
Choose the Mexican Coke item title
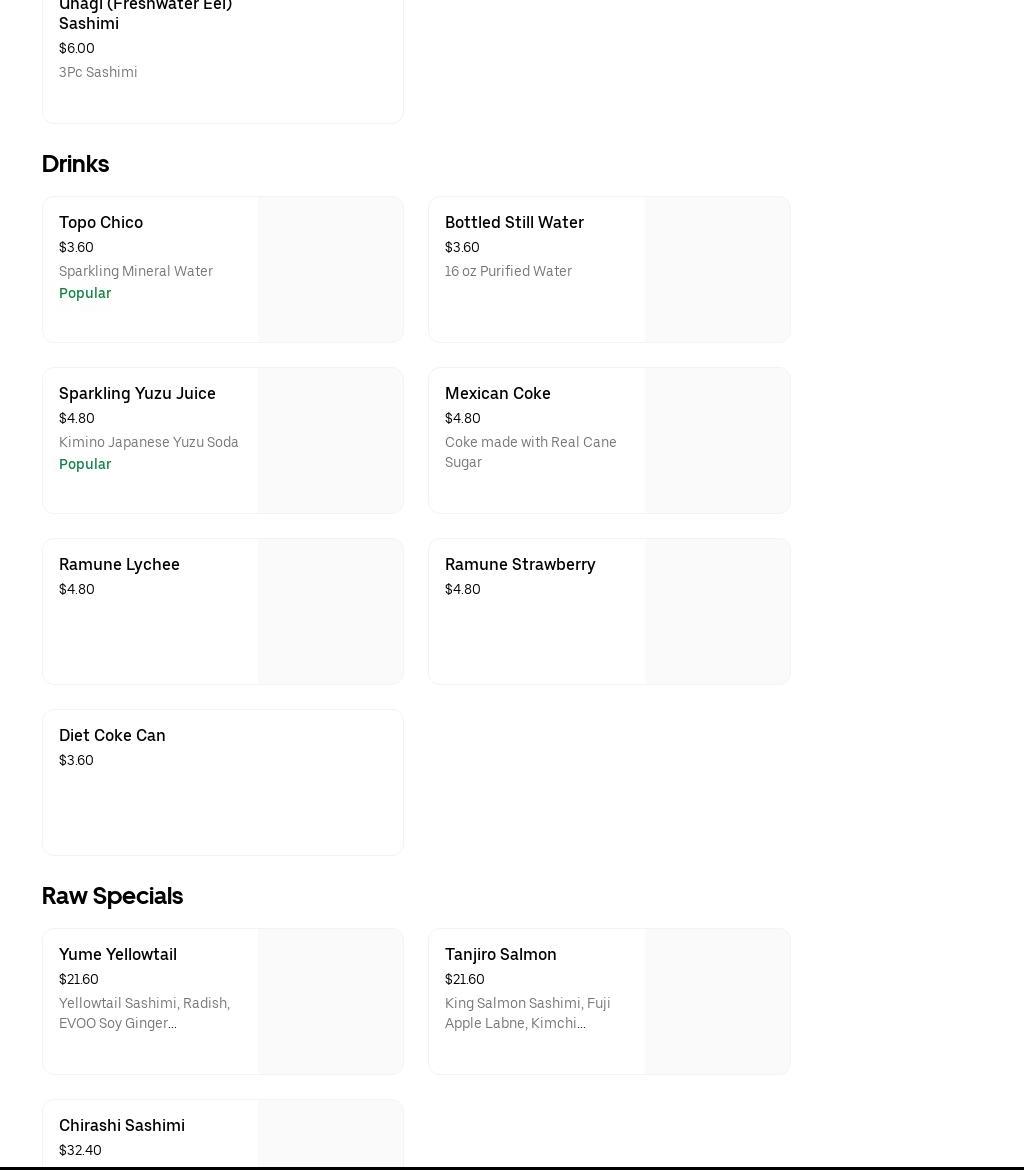click(497, 393)
